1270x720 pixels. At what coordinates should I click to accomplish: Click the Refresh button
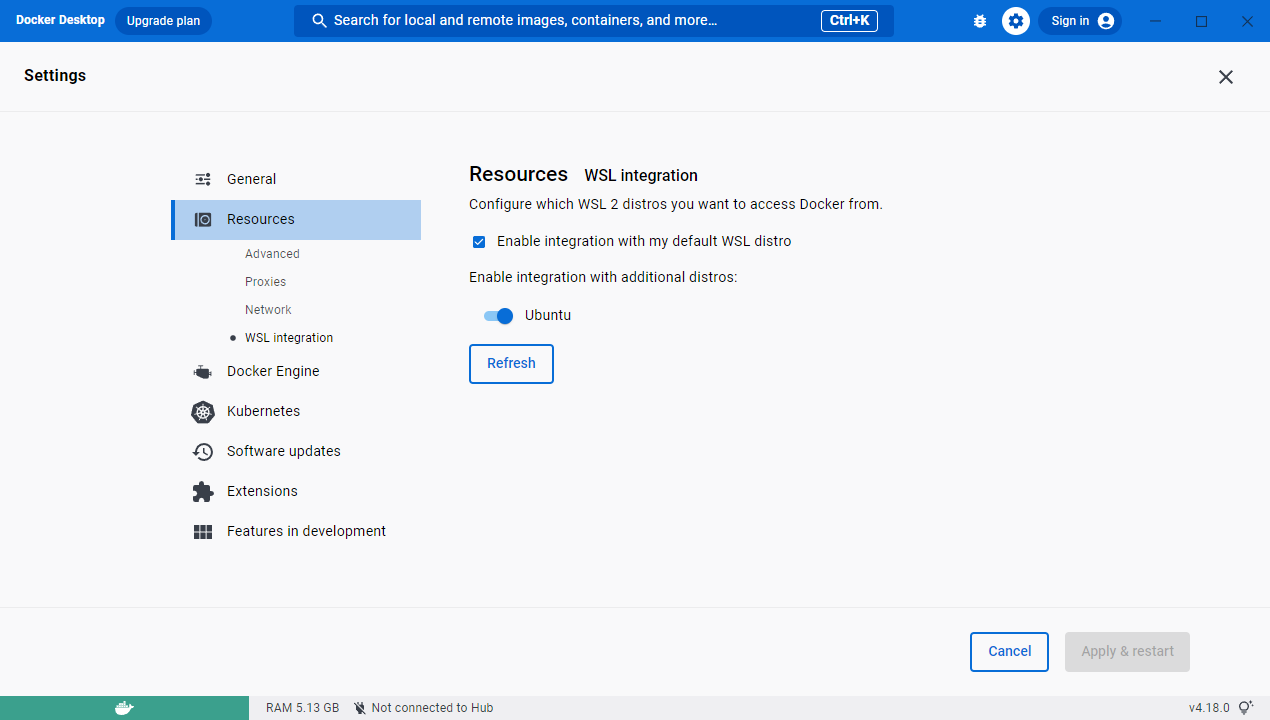(x=511, y=363)
